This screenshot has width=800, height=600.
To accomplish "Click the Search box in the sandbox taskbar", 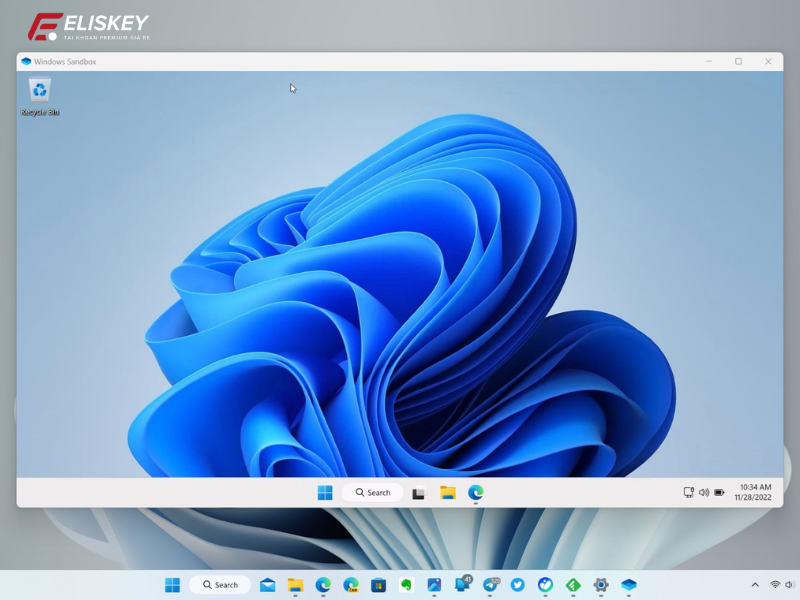I will (372, 492).
